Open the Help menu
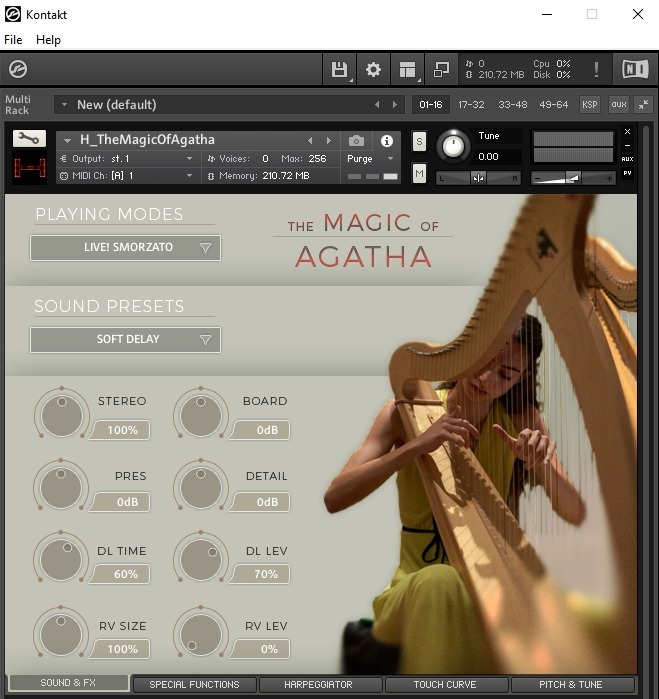659x699 pixels. [x=48, y=40]
